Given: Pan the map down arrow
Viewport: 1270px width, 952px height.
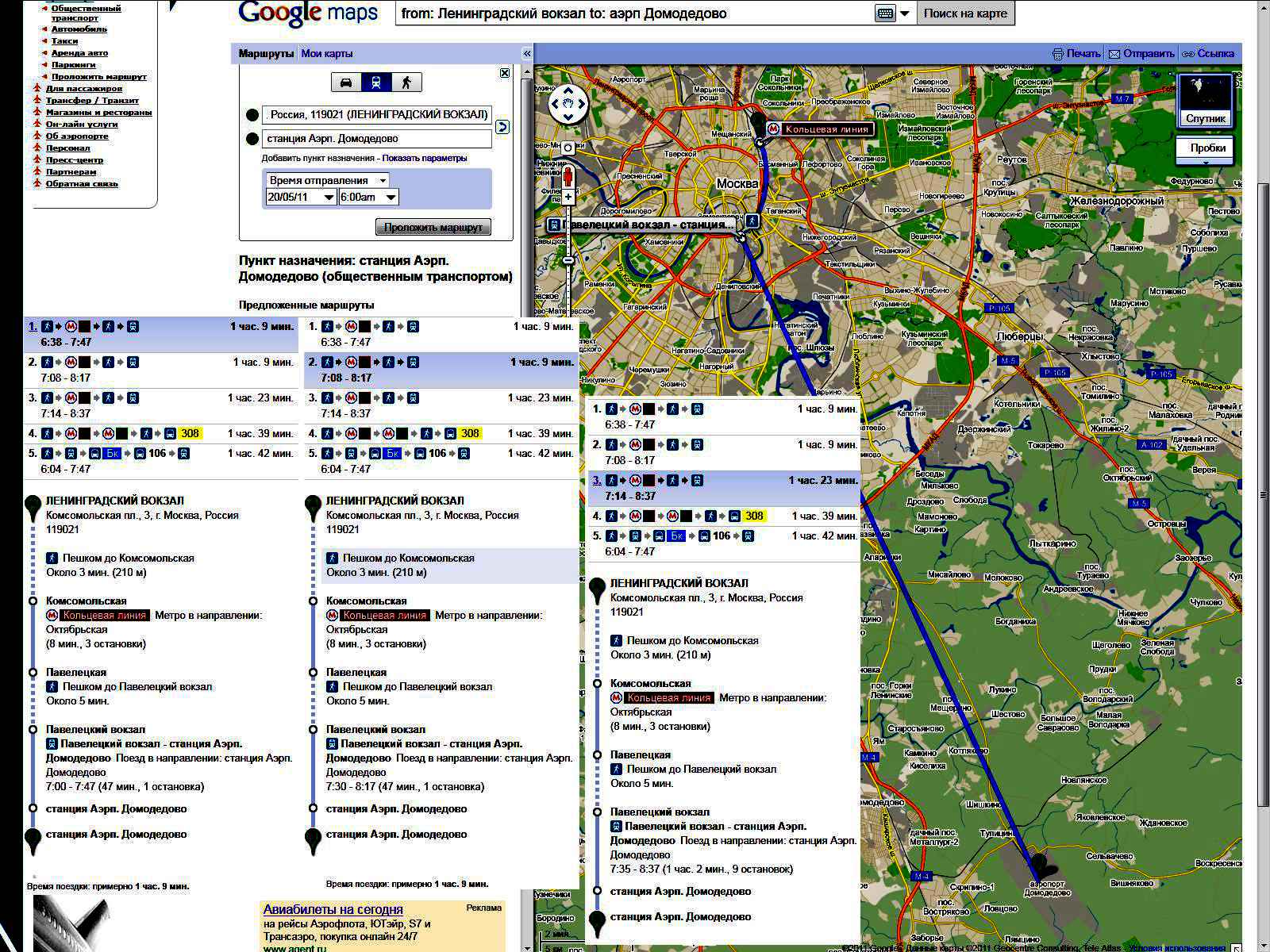Looking at the screenshot, I should tap(568, 117).
